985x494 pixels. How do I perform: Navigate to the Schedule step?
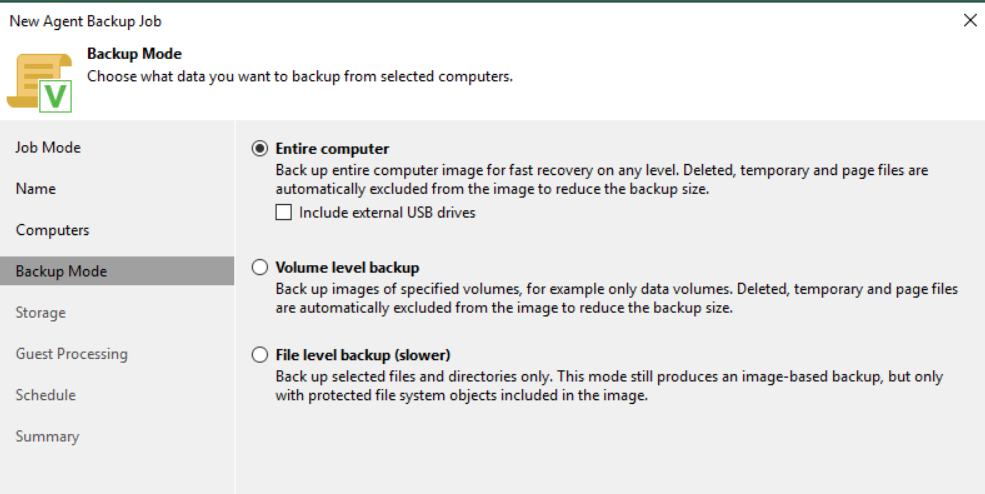point(45,395)
